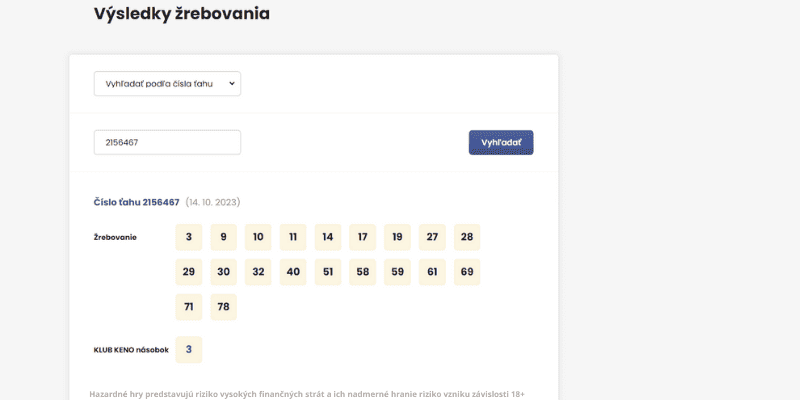The height and width of the screenshot is (400, 800).
Task: Click the draw number input field
Action: [167, 143]
